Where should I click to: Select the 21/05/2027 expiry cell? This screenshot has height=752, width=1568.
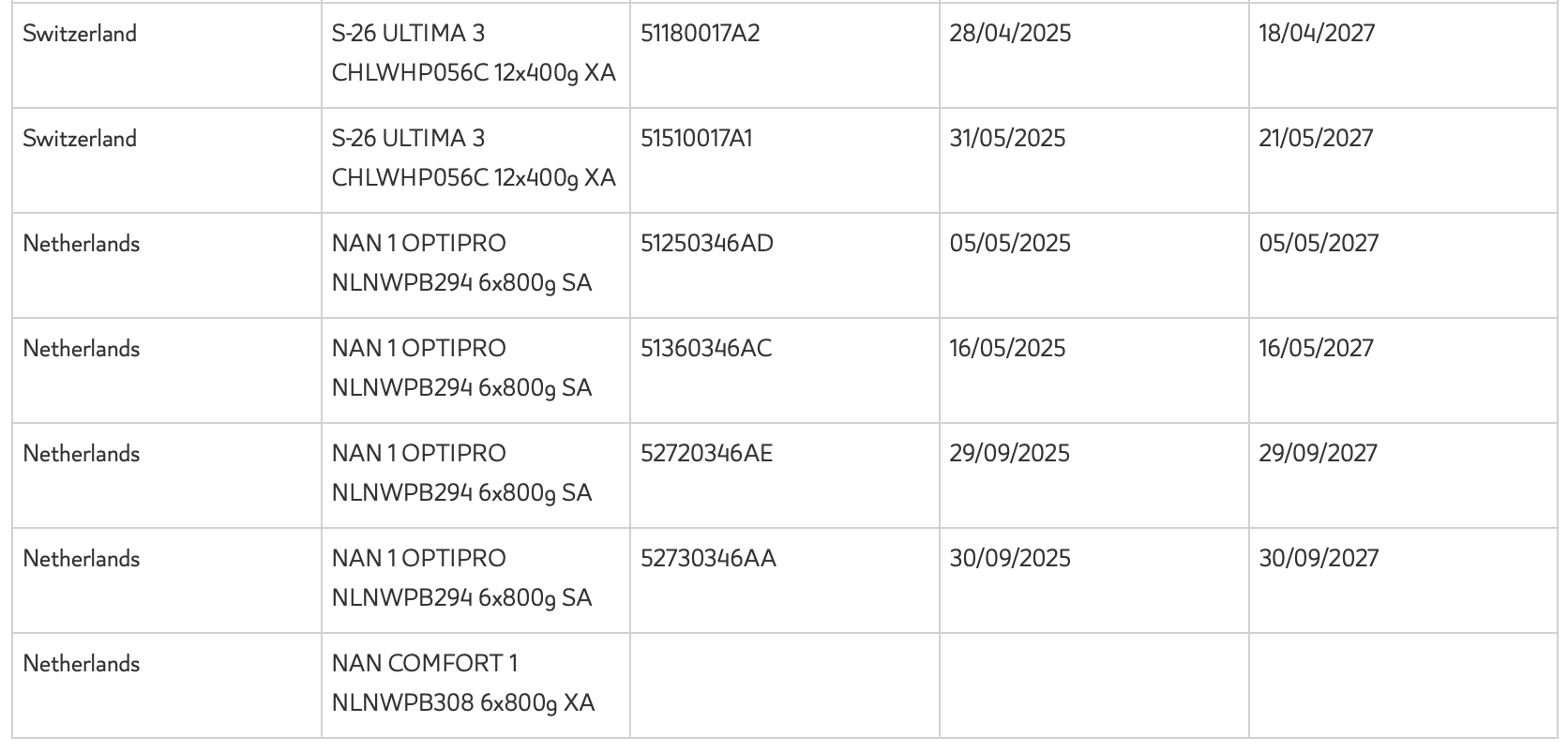tap(1316, 139)
